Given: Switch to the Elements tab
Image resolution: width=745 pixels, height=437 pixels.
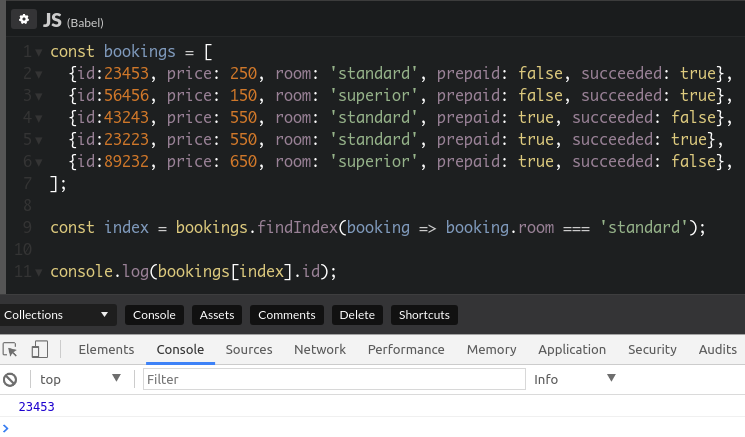Looking at the screenshot, I should (106, 350).
